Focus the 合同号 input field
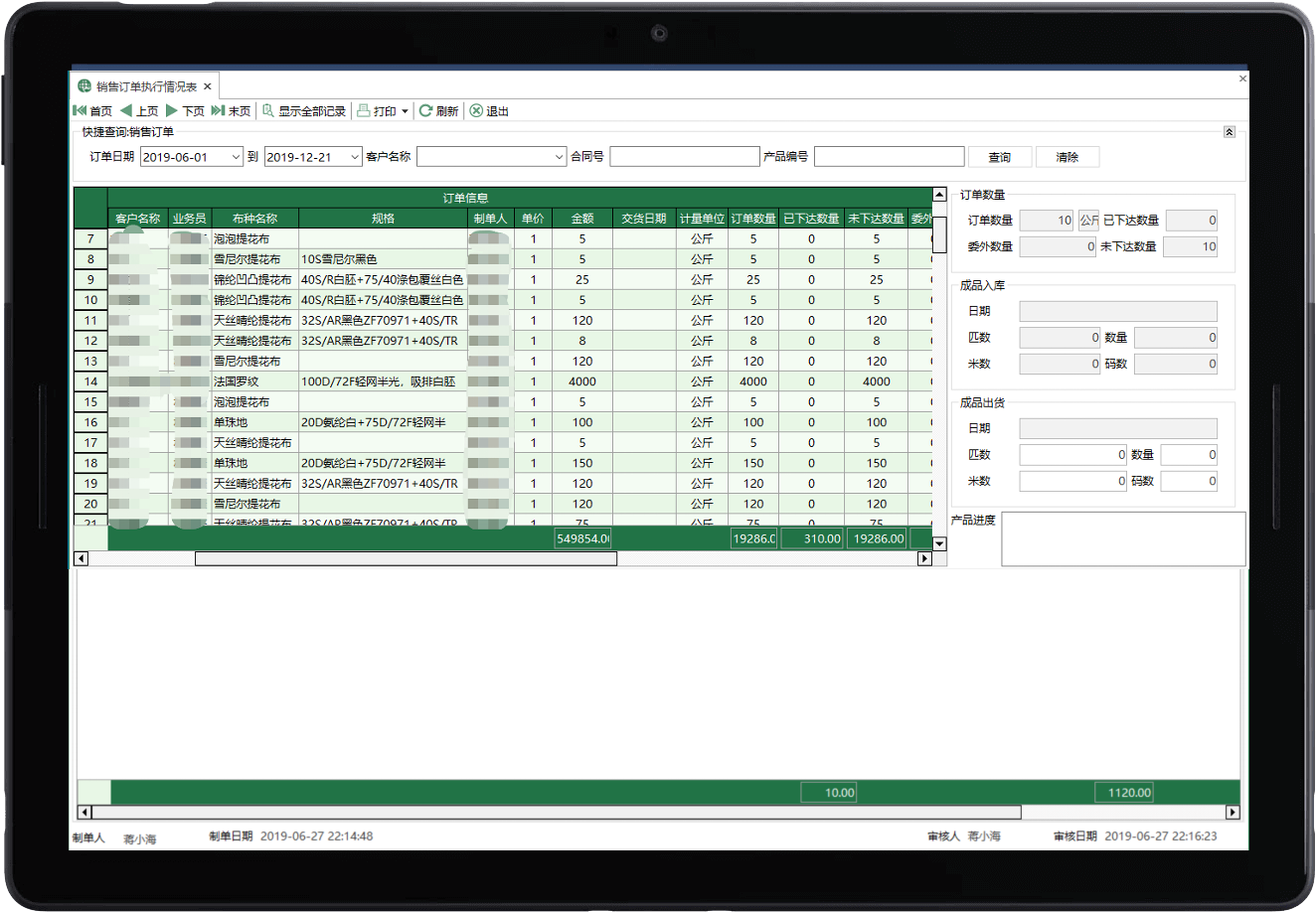Viewport: 1316px width, 912px height. [x=685, y=157]
